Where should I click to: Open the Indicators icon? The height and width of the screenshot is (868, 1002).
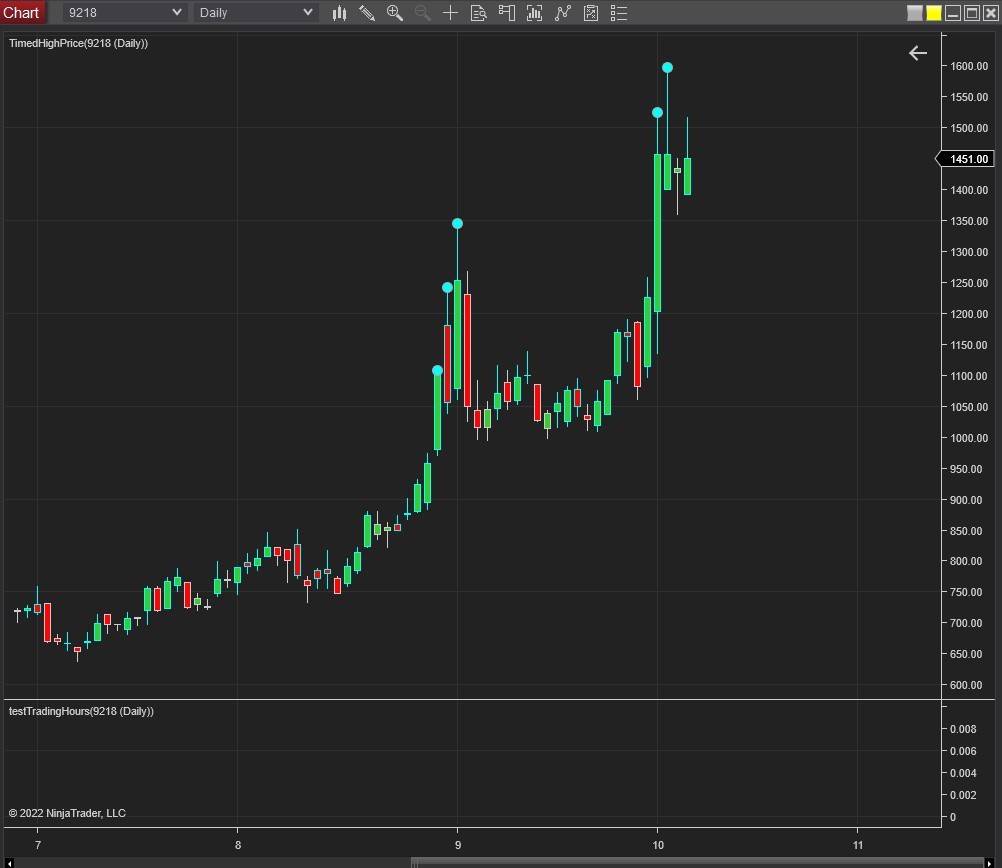click(534, 13)
